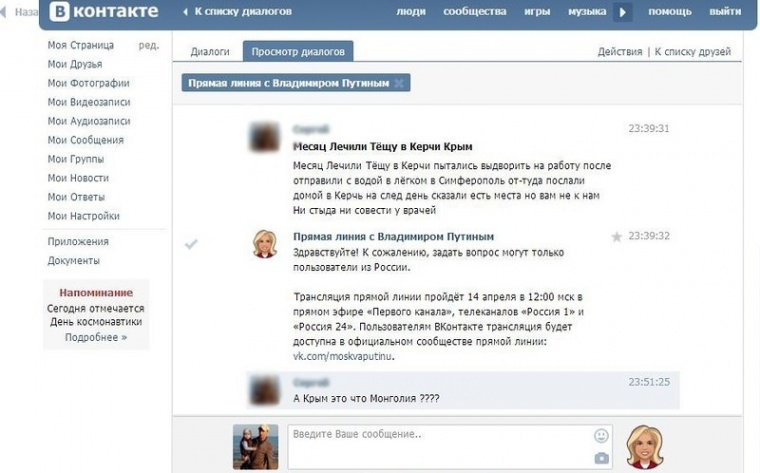Go back via 'К списку диалогов'
760x473 pixels.
tap(237, 12)
